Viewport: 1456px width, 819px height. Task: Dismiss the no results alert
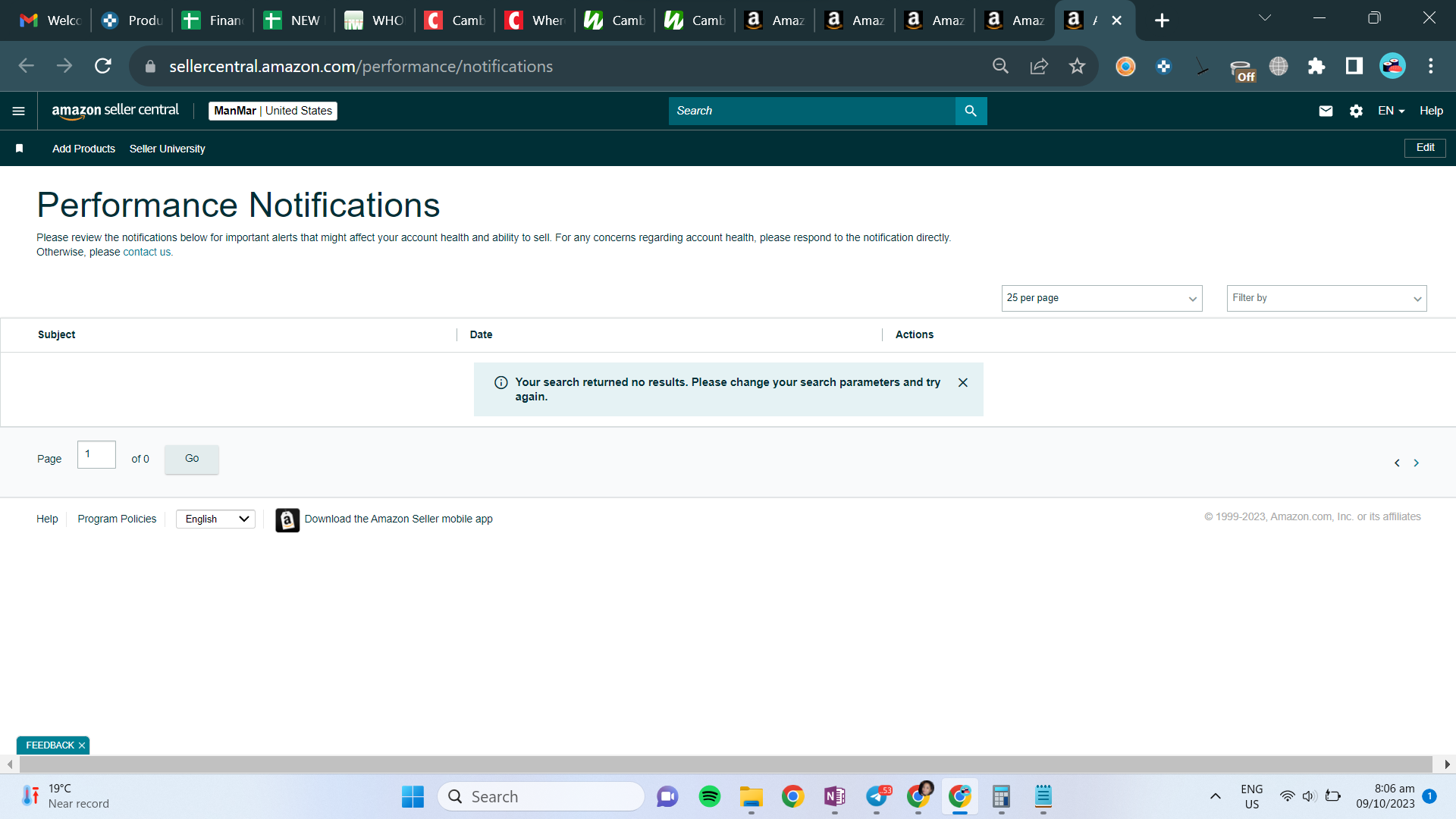[x=963, y=382]
